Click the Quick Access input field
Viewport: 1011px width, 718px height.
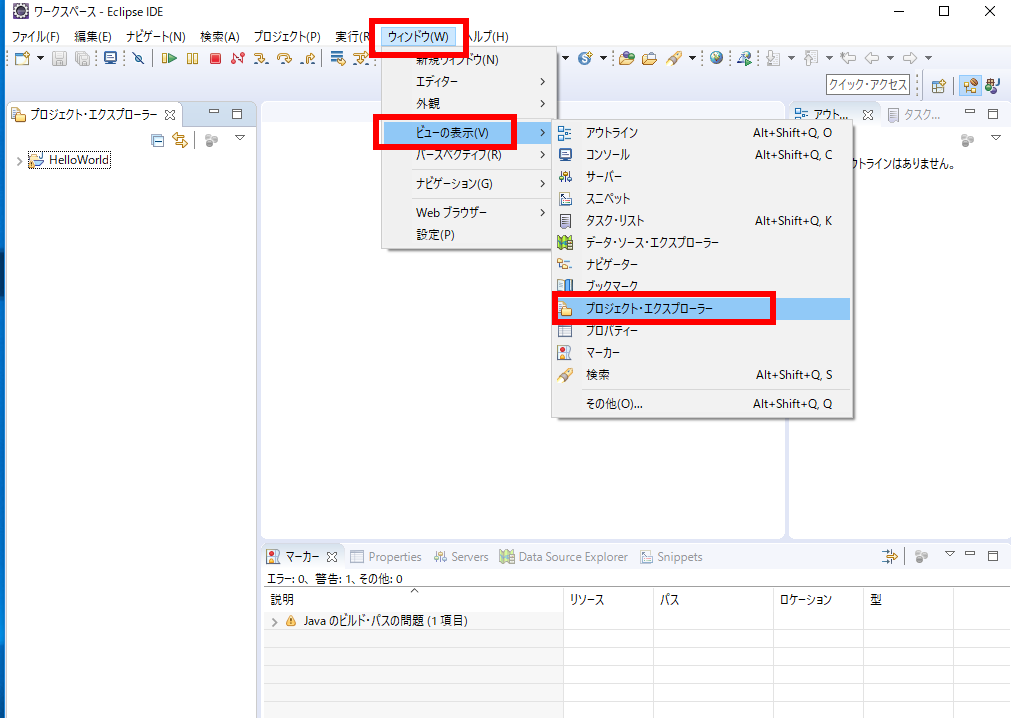(x=868, y=84)
